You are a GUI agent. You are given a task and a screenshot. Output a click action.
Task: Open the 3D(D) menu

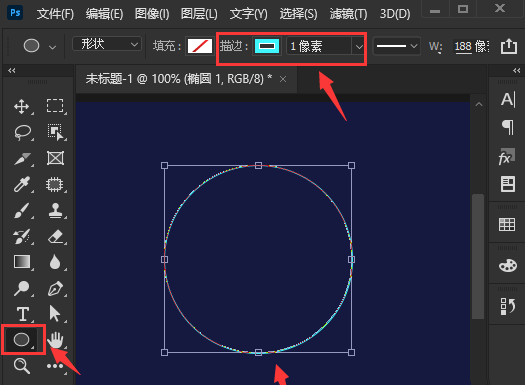tap(395, 14)
